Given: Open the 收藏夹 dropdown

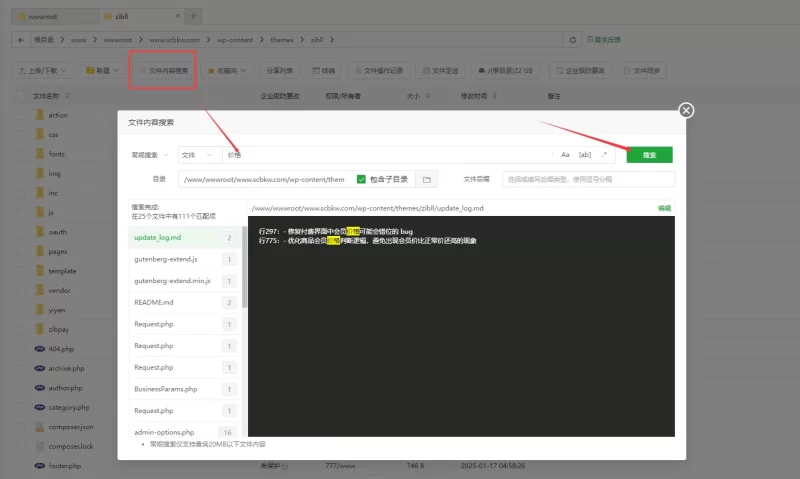Looking at the screenshot, I should pyautogui.click(x=227, y=70).
